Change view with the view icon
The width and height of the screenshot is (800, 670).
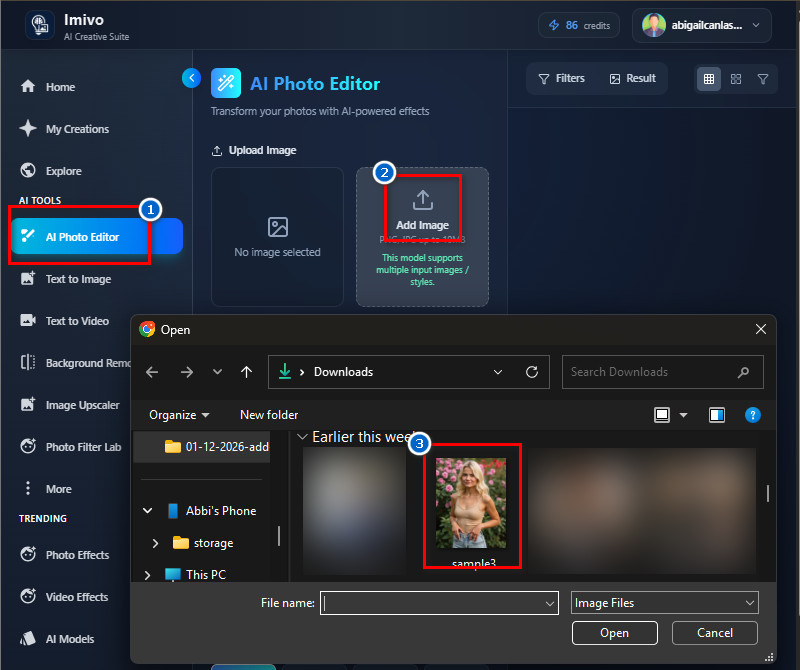(x=662, y=415)
